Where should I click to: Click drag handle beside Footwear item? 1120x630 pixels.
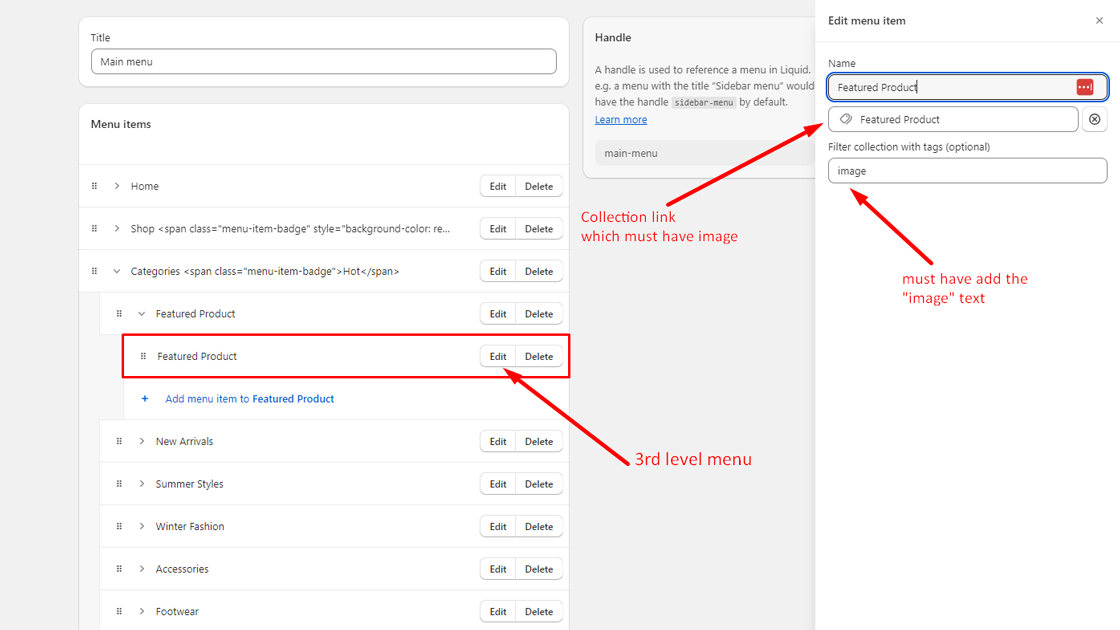pos(119,611)
